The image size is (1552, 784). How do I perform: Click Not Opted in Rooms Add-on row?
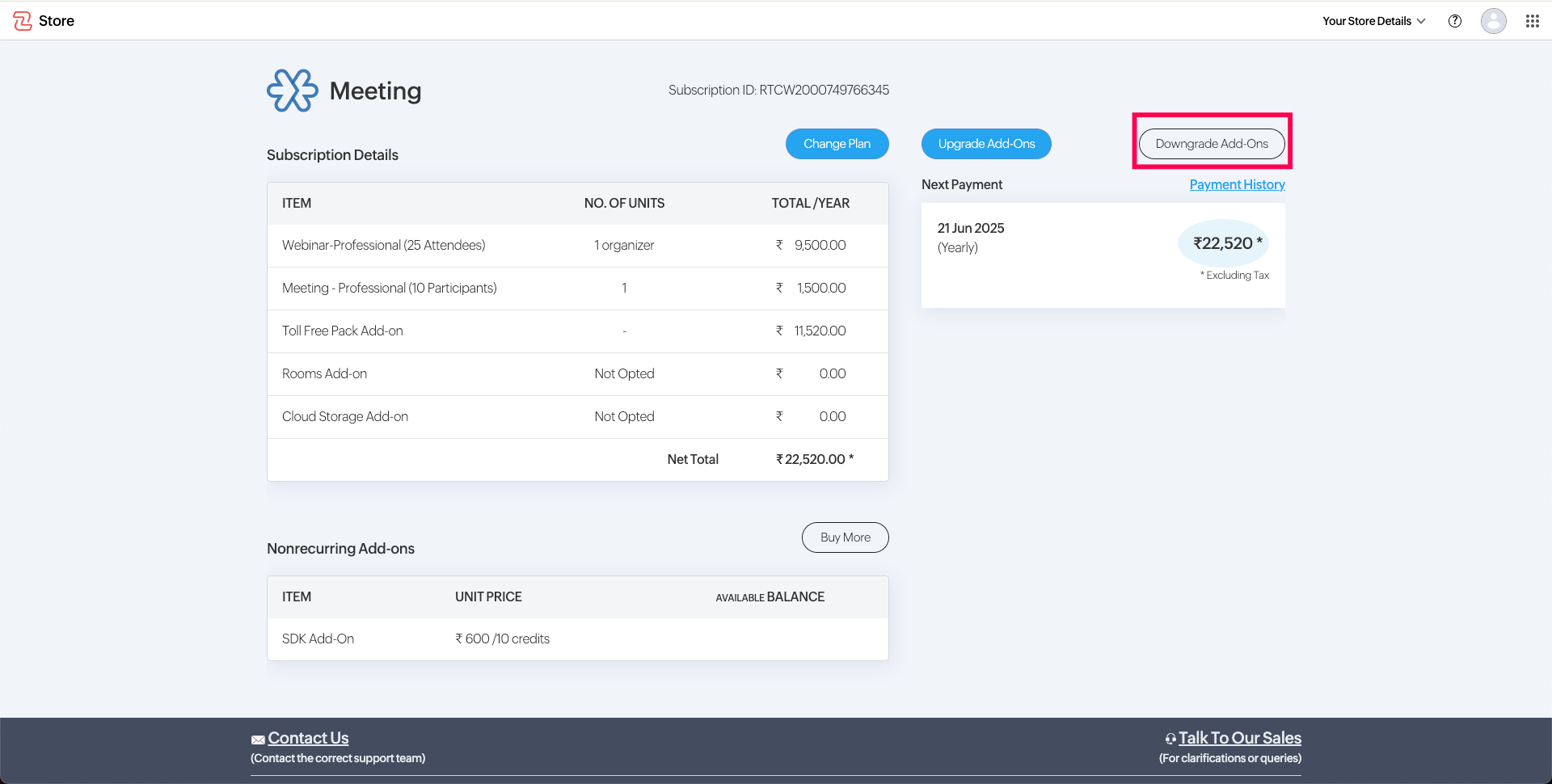(624, 373)
